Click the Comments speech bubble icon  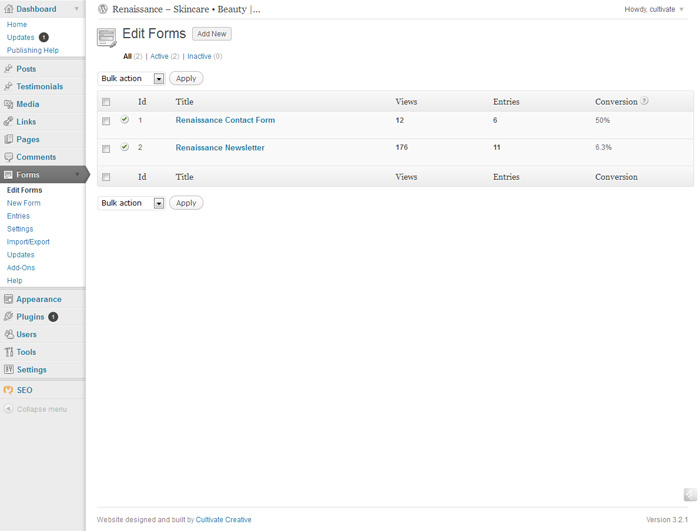[x=8, y=157]
